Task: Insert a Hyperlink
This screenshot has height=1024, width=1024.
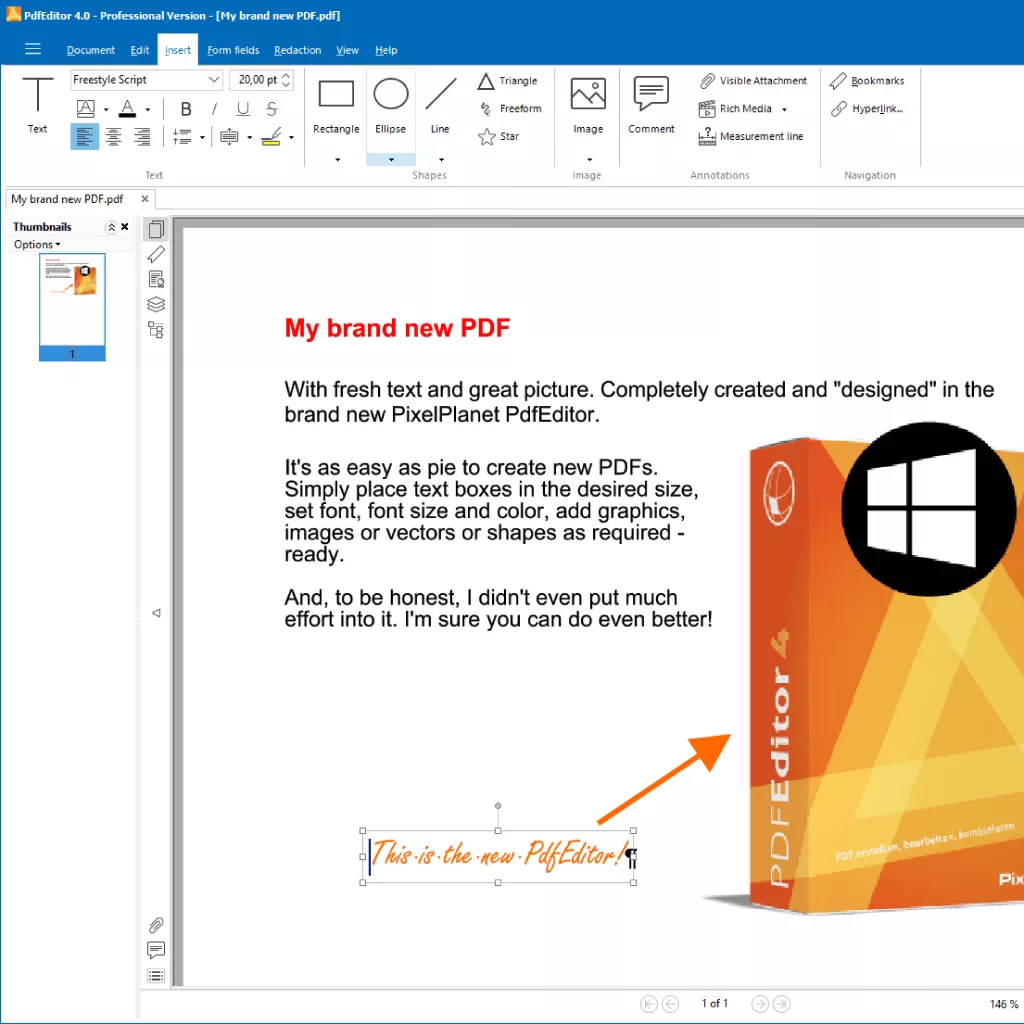Action: click(x=867, y=108)
